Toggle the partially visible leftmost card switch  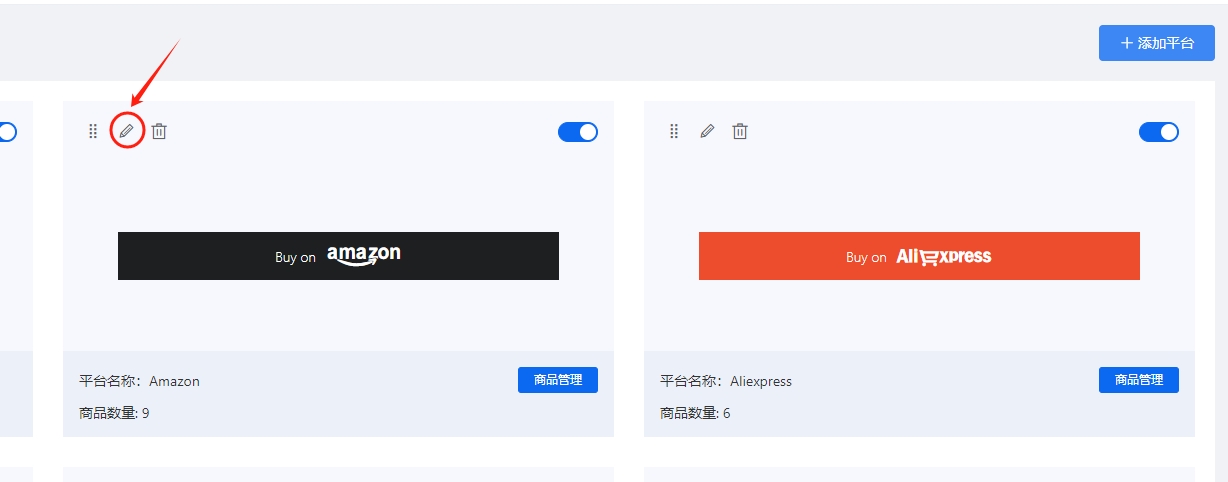pos(8,132)
